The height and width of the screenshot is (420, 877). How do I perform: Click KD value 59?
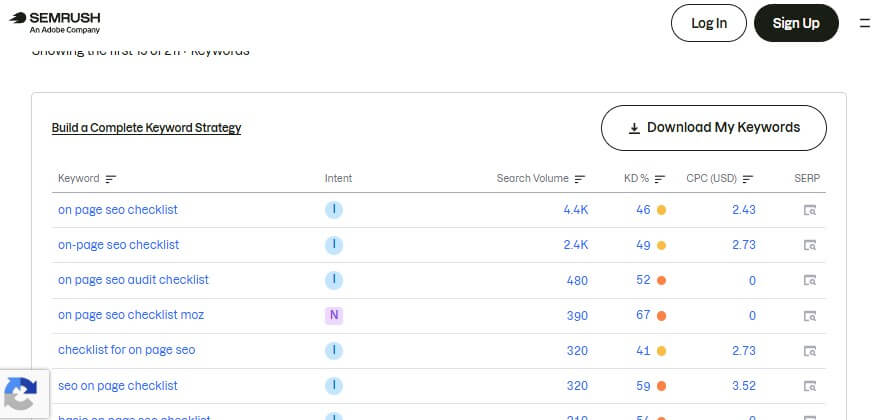[x=643, y=386]
